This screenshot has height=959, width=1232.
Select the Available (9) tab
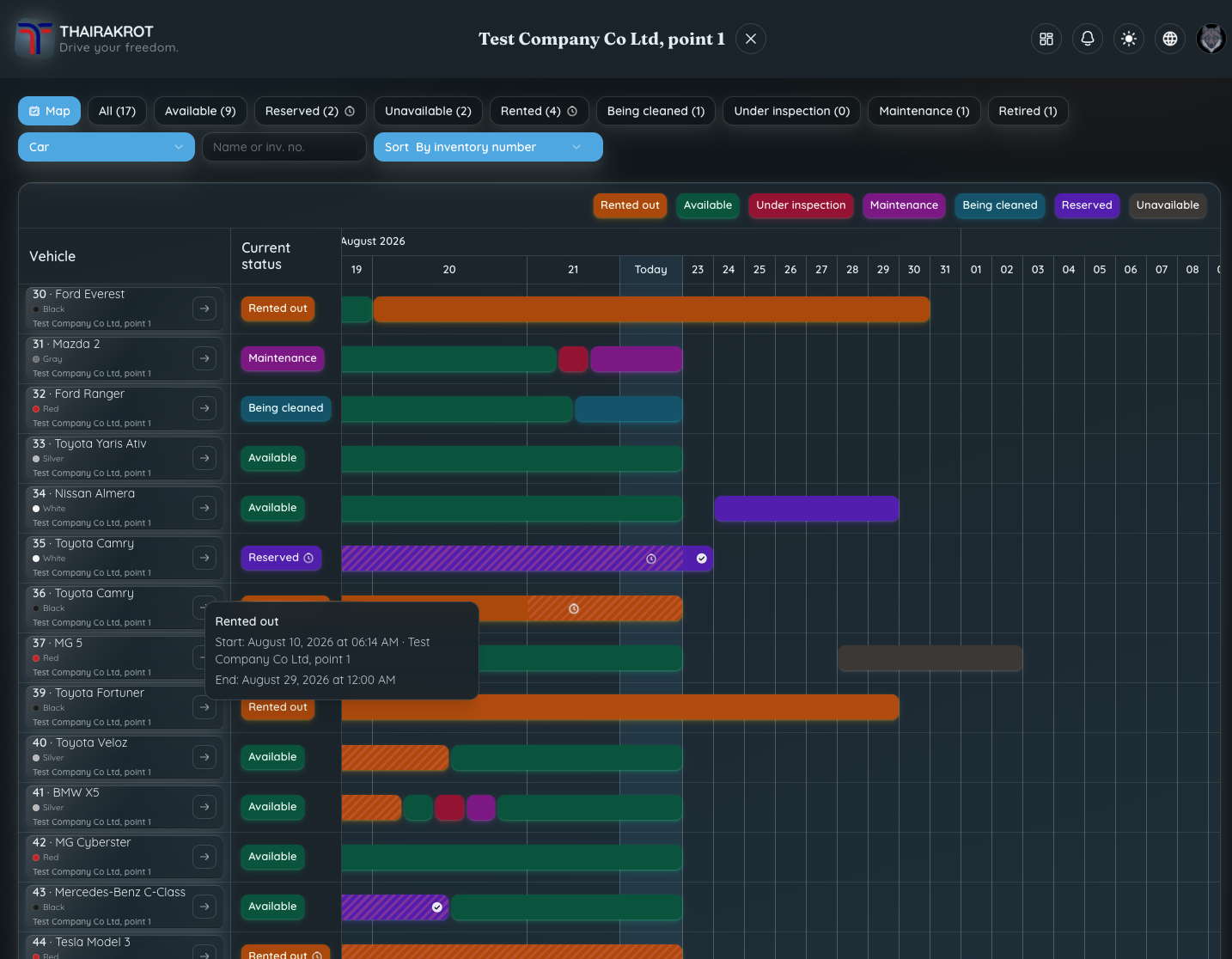[200, 111]
